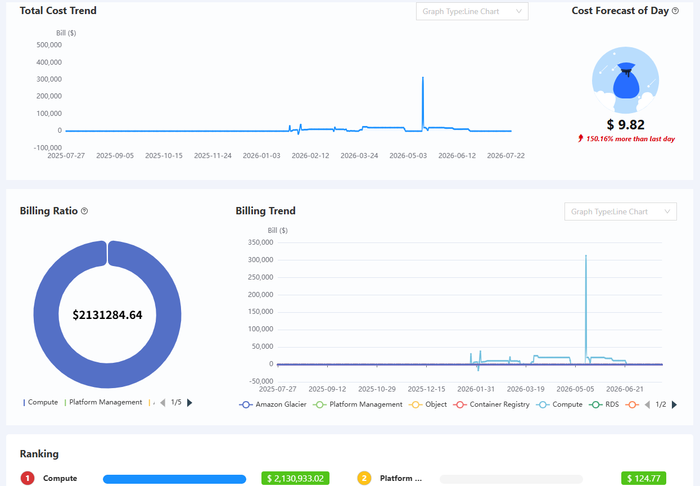
Task: Open Total Cost Trend graph type dropdown
Action: coord(472,12)
